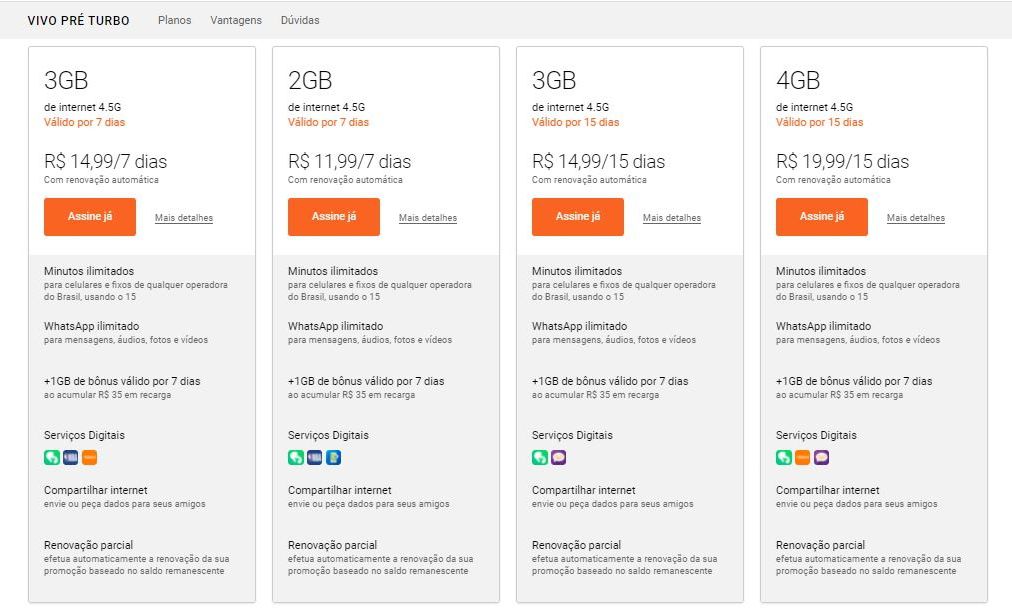Image resolution: width=1012 pixels, height=609 pixels.
Task: Click orange service icon in 4GB plan
Action: tap(802, 457)
